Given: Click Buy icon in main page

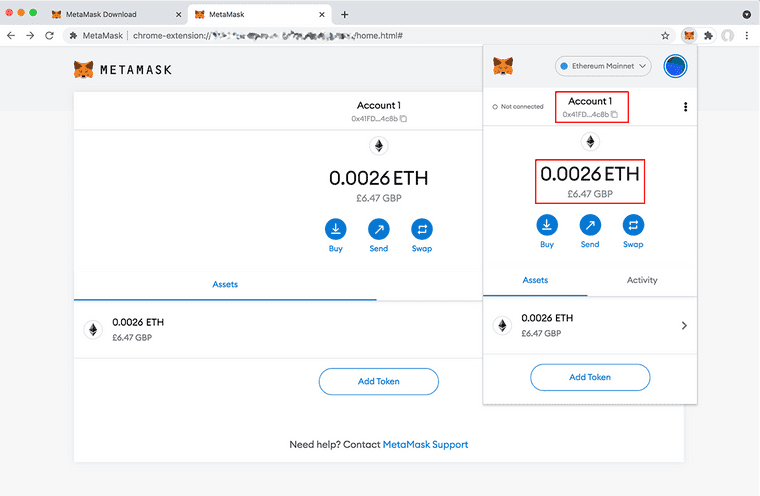Looking at the screenshot, I should [x=335, y=229].
